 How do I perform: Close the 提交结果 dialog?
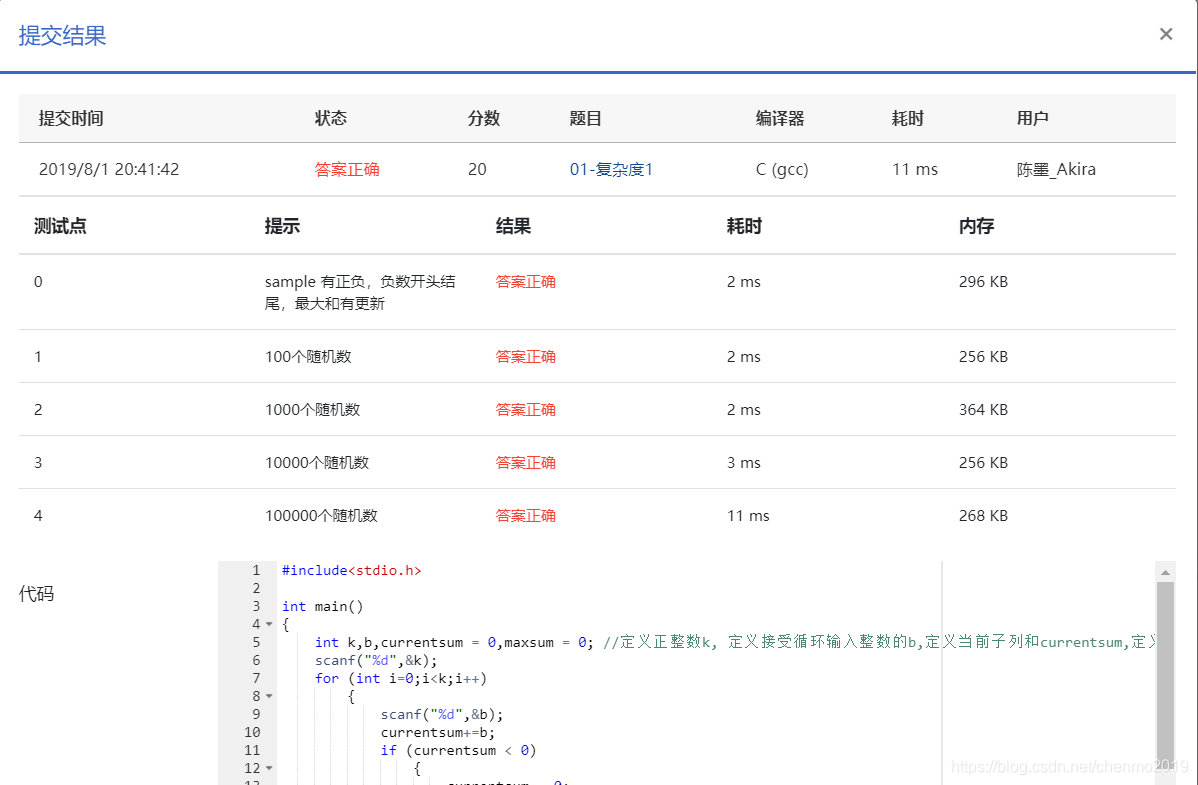coord(1165,34)
